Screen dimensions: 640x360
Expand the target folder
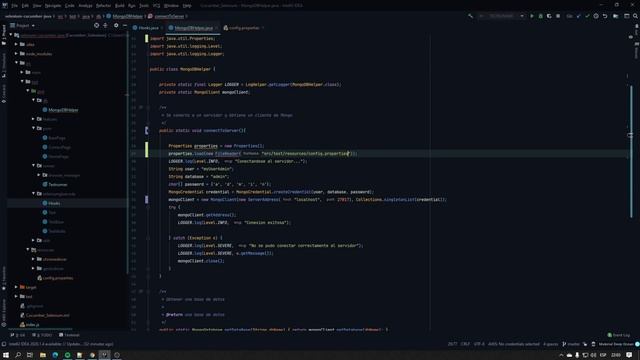pos(16,287)
